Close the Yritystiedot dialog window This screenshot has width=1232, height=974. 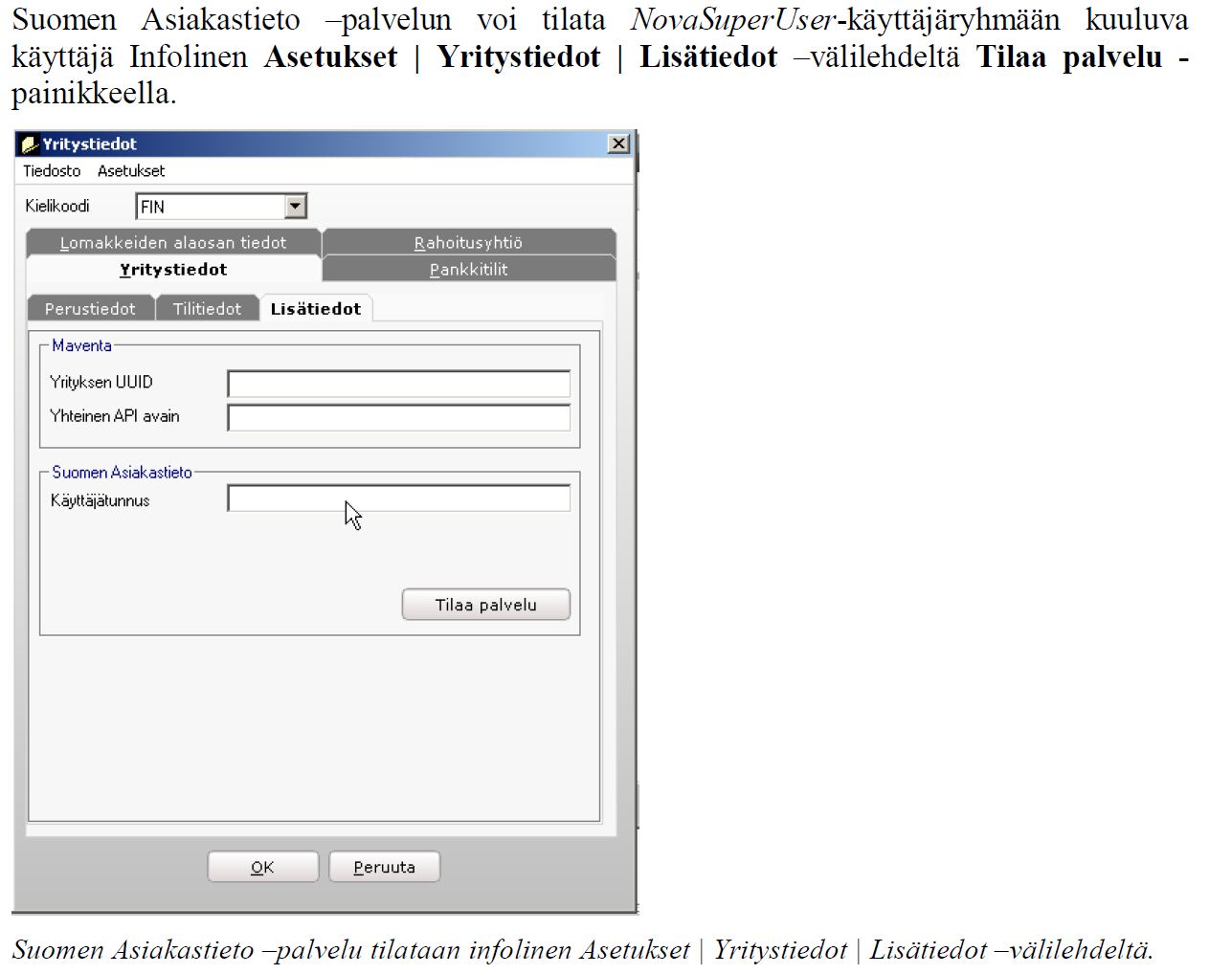[619, 144]
